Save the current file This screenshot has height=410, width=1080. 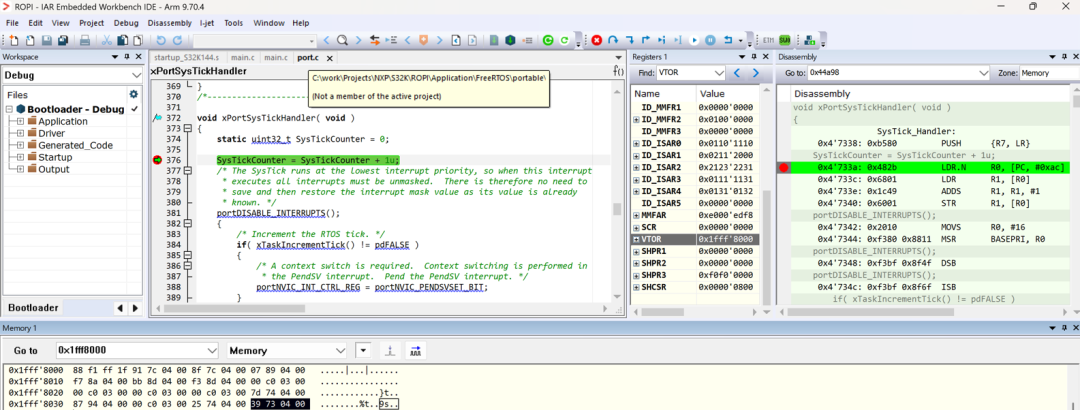46,40
